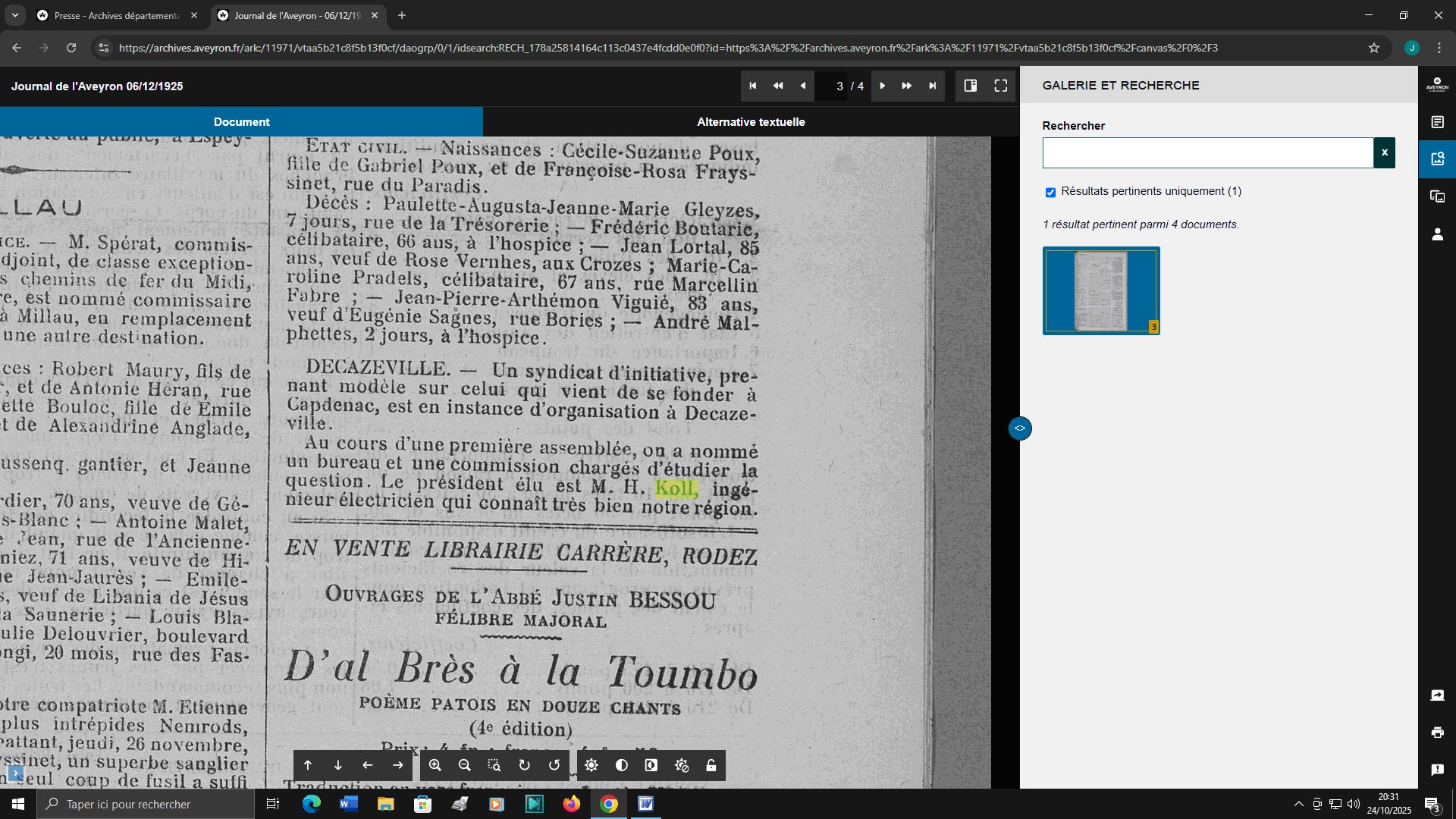This screenshot has height=819, width=1456.
Task: Click the print icon in sidebar
Action: [1437, 733]
